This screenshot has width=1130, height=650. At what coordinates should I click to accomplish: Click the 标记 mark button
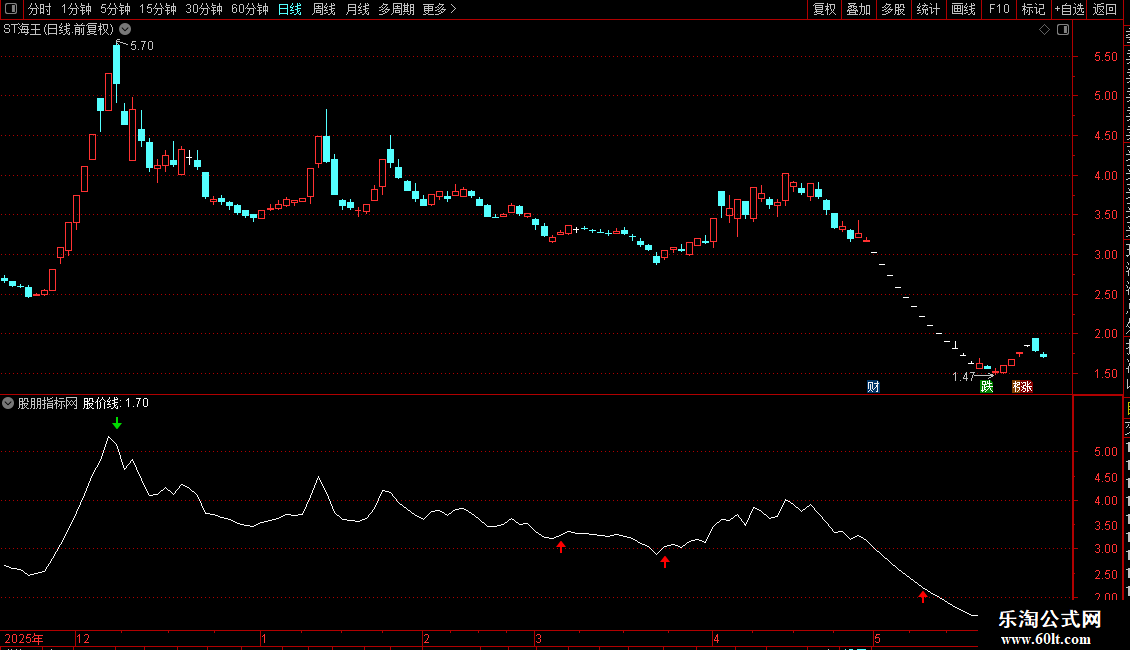tap(1033, 9)
